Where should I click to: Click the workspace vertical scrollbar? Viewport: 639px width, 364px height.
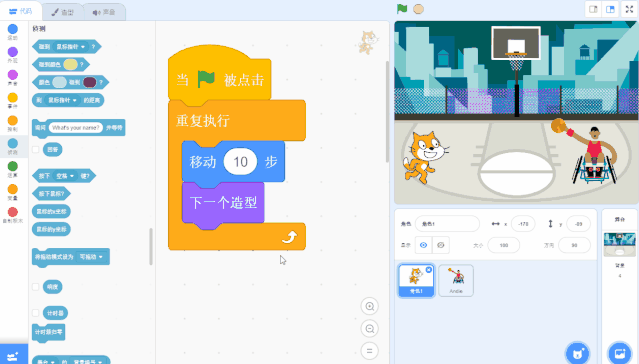[387, 111]
